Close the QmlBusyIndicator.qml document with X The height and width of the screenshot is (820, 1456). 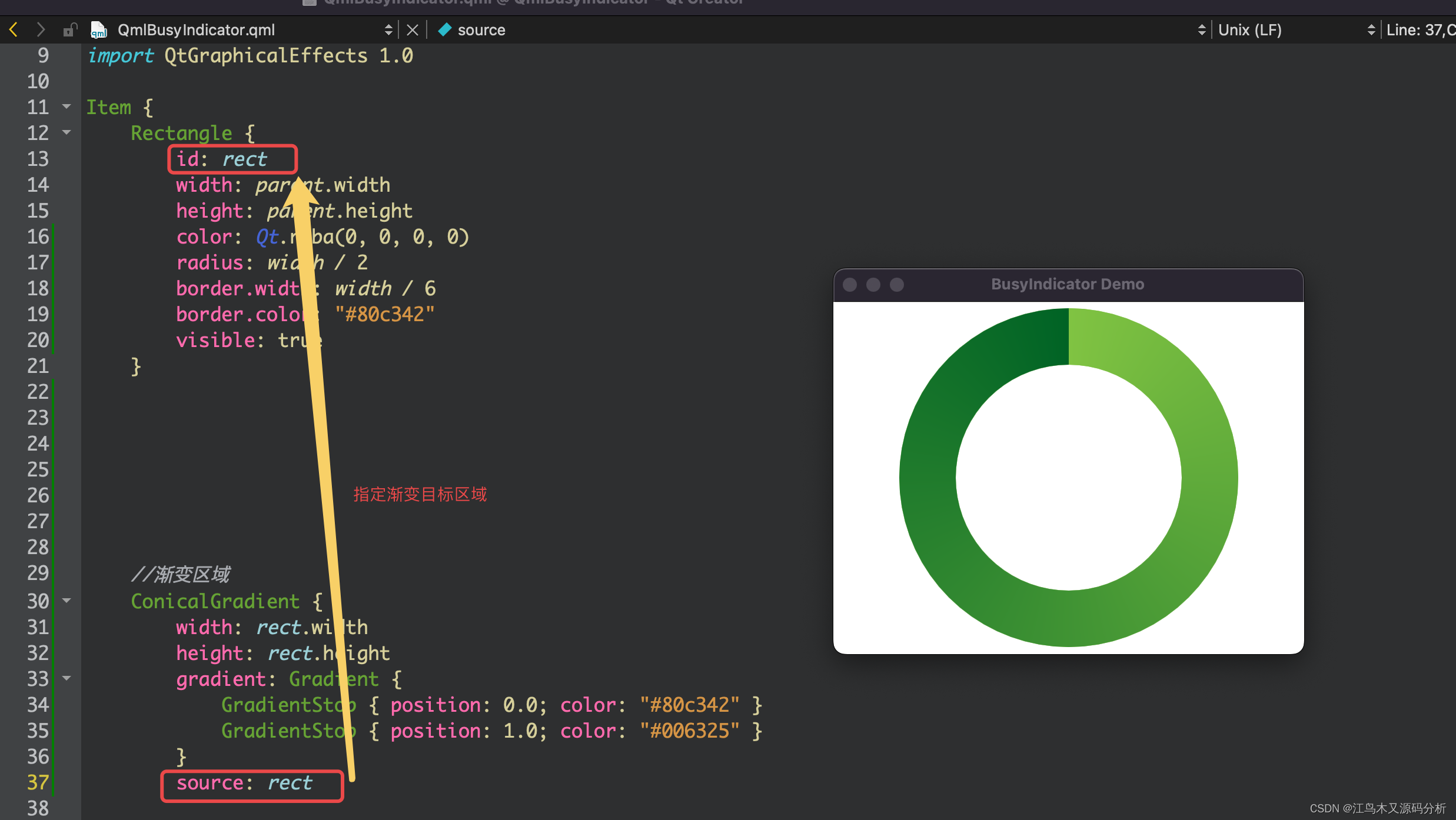(x=413, y=29)
